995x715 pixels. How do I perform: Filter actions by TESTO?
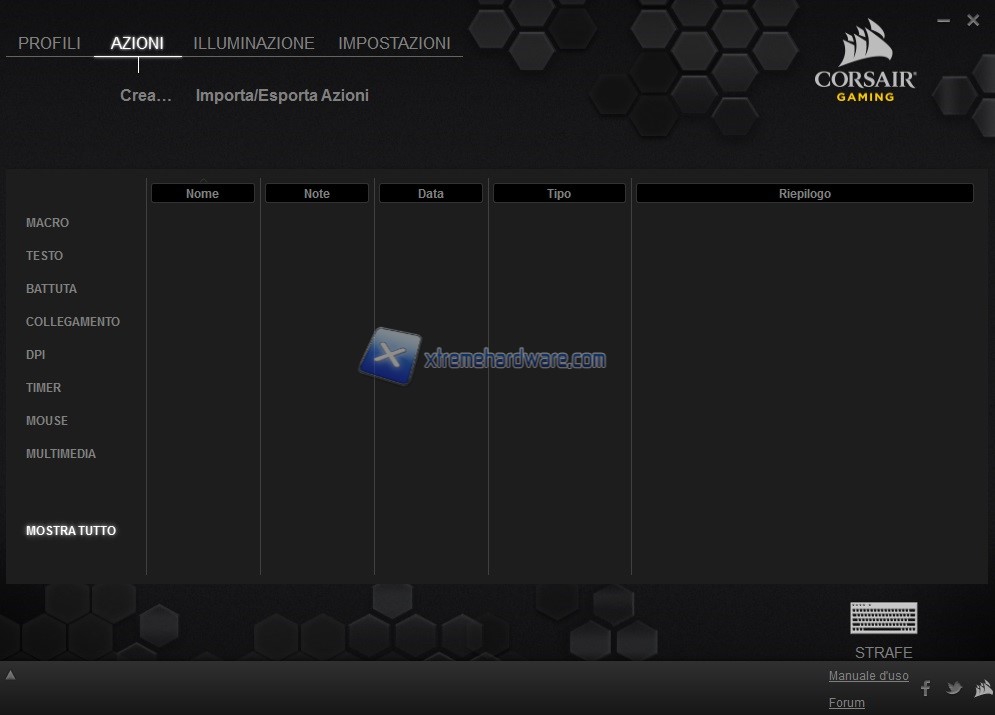point(44,256)
